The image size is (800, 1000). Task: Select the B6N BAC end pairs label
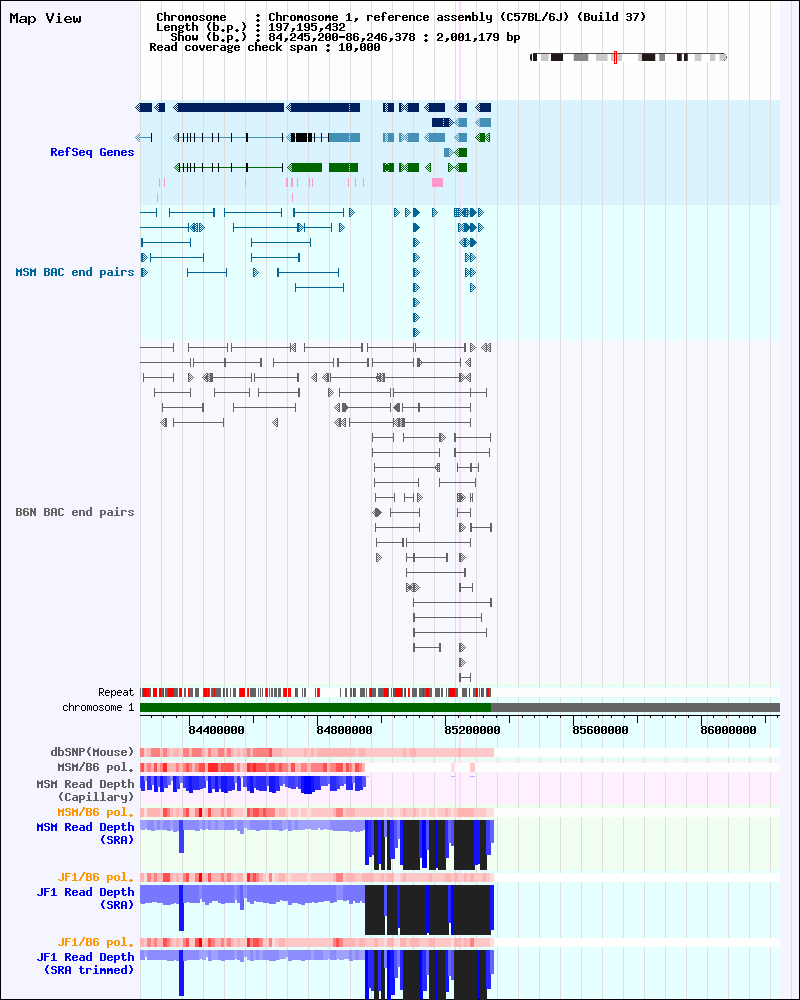pos(74,512)
